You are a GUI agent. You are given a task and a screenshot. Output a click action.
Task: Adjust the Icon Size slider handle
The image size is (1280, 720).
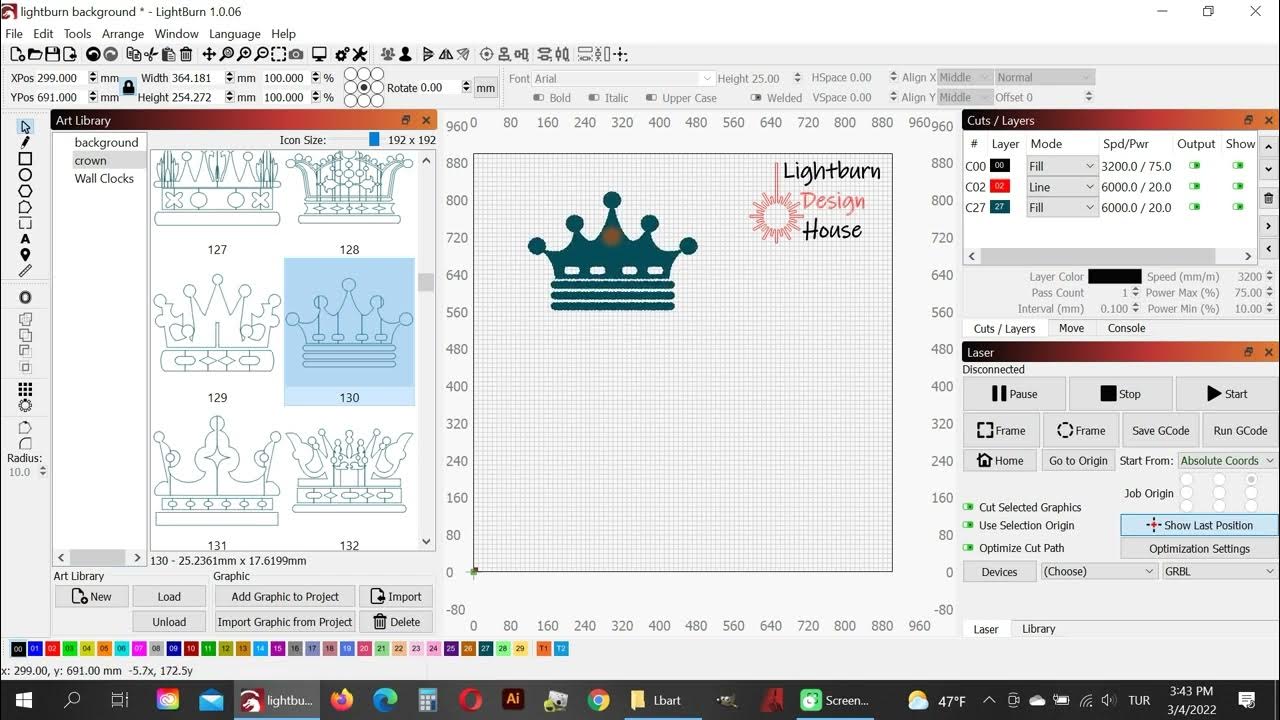[374, 140]
